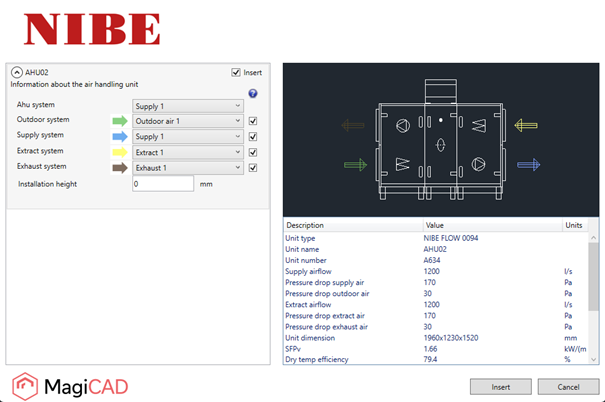Screen dimensions: 605x402
Task: Select the Unit name row
Action: (x=436, y=249)
